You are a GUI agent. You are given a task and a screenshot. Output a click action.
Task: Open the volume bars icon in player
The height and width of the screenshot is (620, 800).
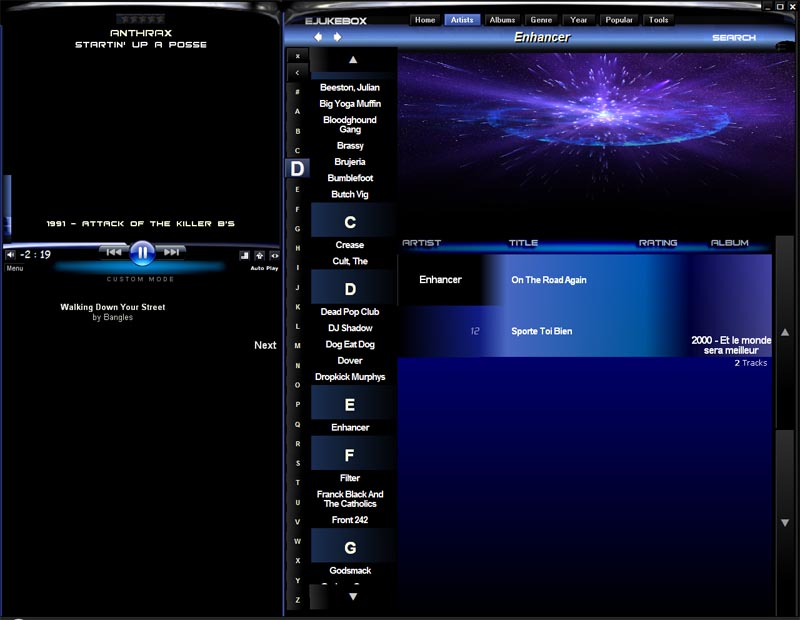point(244,256)
